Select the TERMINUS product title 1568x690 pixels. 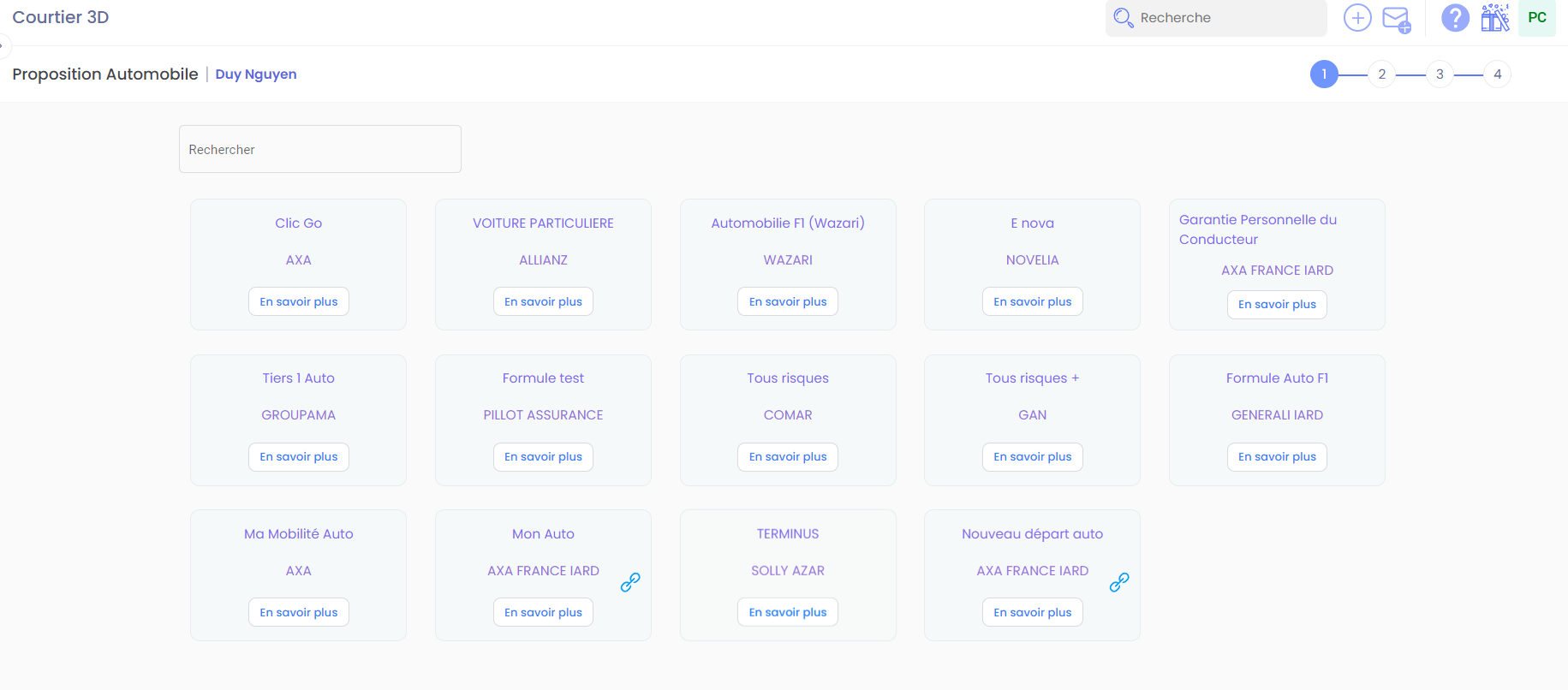point(788,534)
